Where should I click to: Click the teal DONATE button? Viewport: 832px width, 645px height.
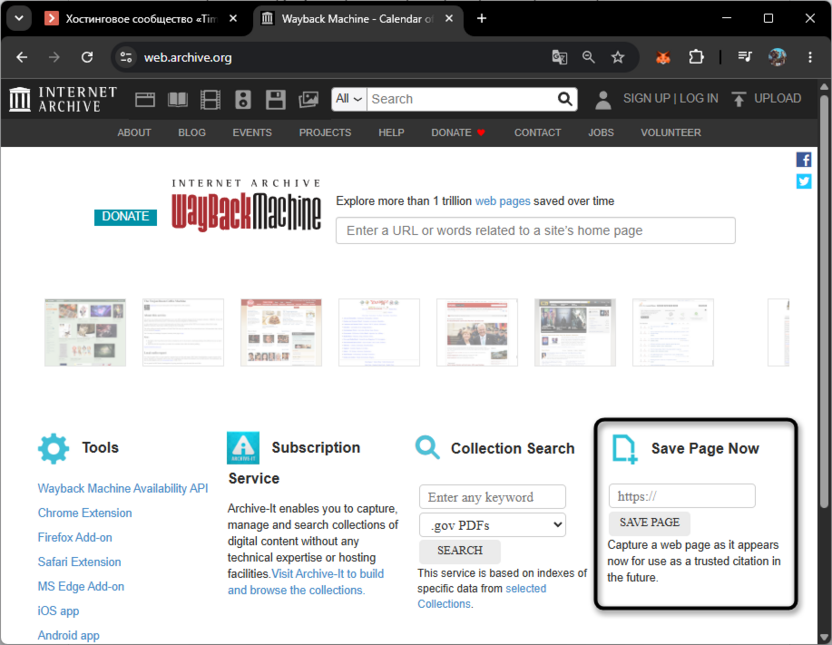coord(125,216)
